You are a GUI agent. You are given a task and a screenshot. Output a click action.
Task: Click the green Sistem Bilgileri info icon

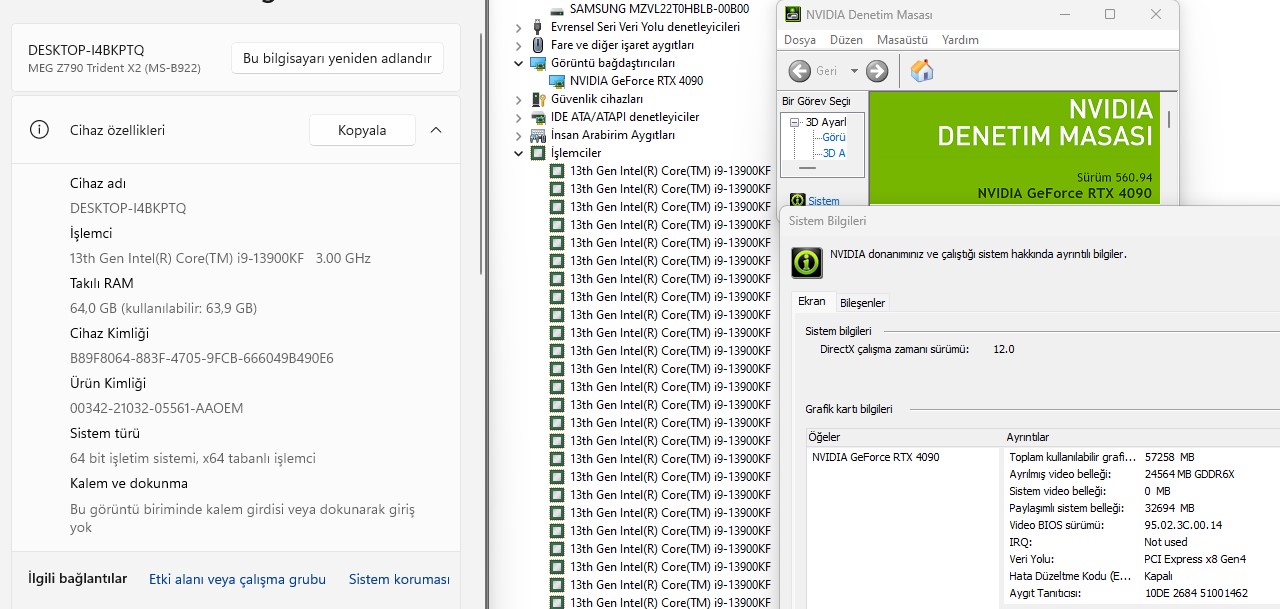(x=806, y=262)
